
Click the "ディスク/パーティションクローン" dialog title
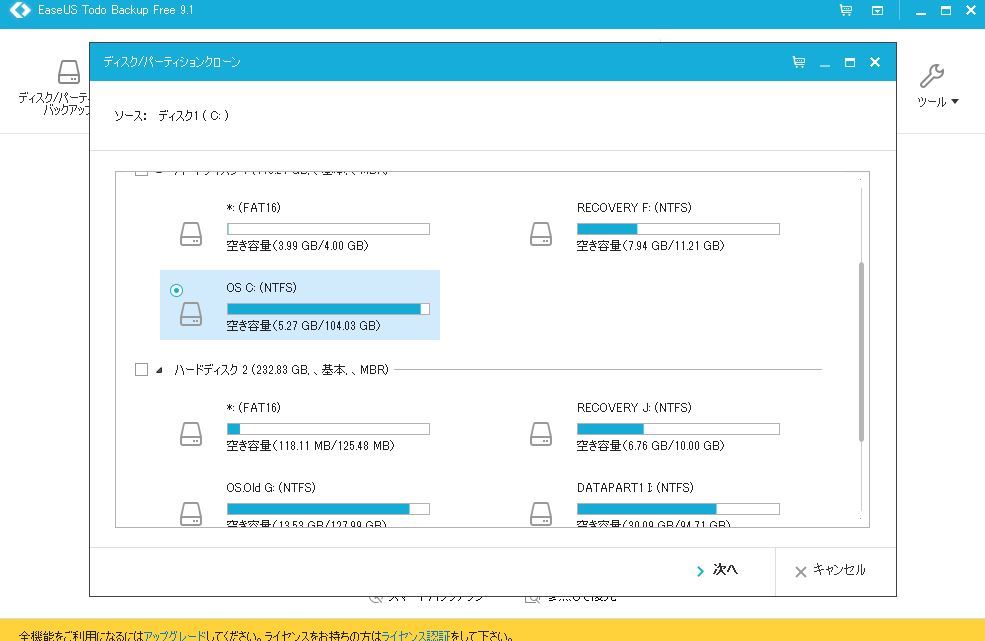pyautogui.click(x=171, y=62)
